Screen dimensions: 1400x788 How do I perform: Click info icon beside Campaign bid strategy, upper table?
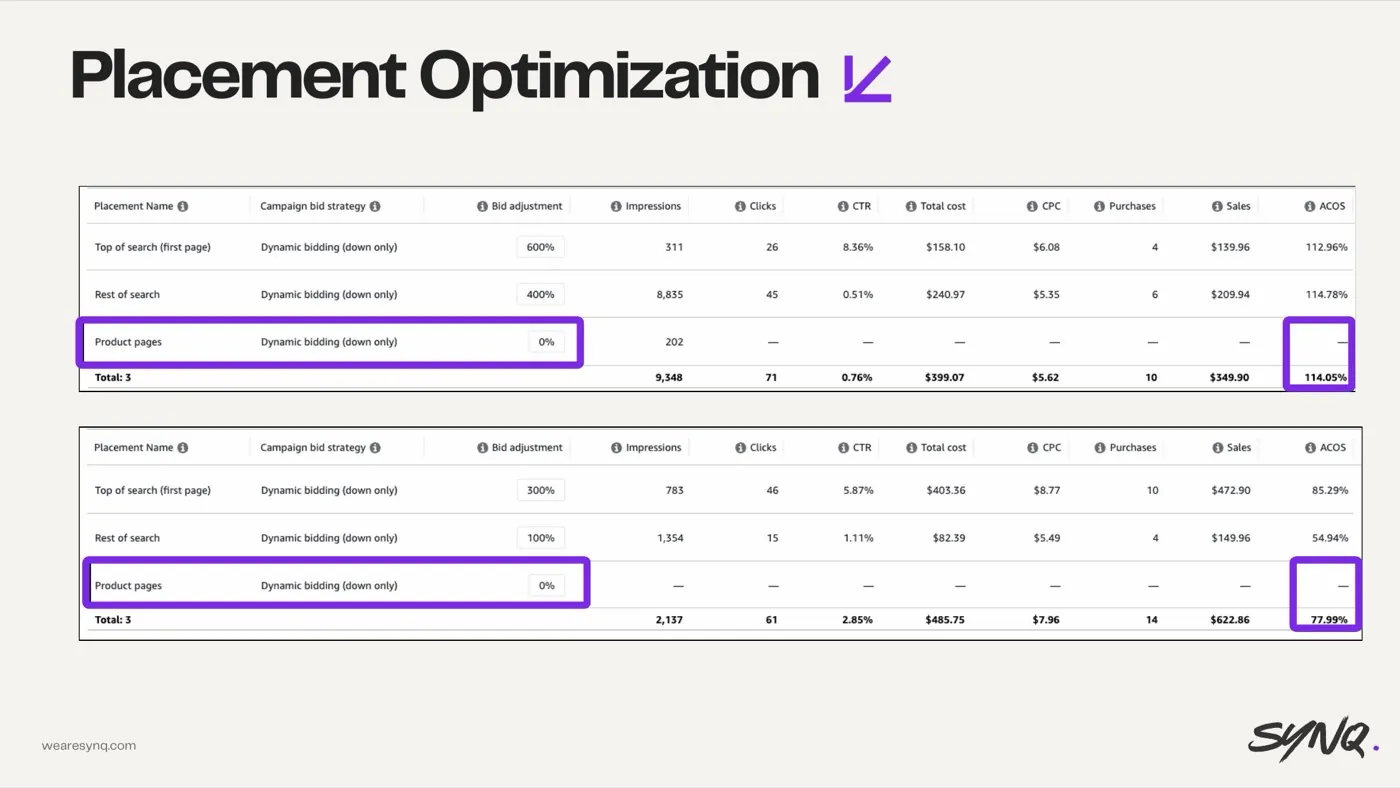[x=375, y=206]
